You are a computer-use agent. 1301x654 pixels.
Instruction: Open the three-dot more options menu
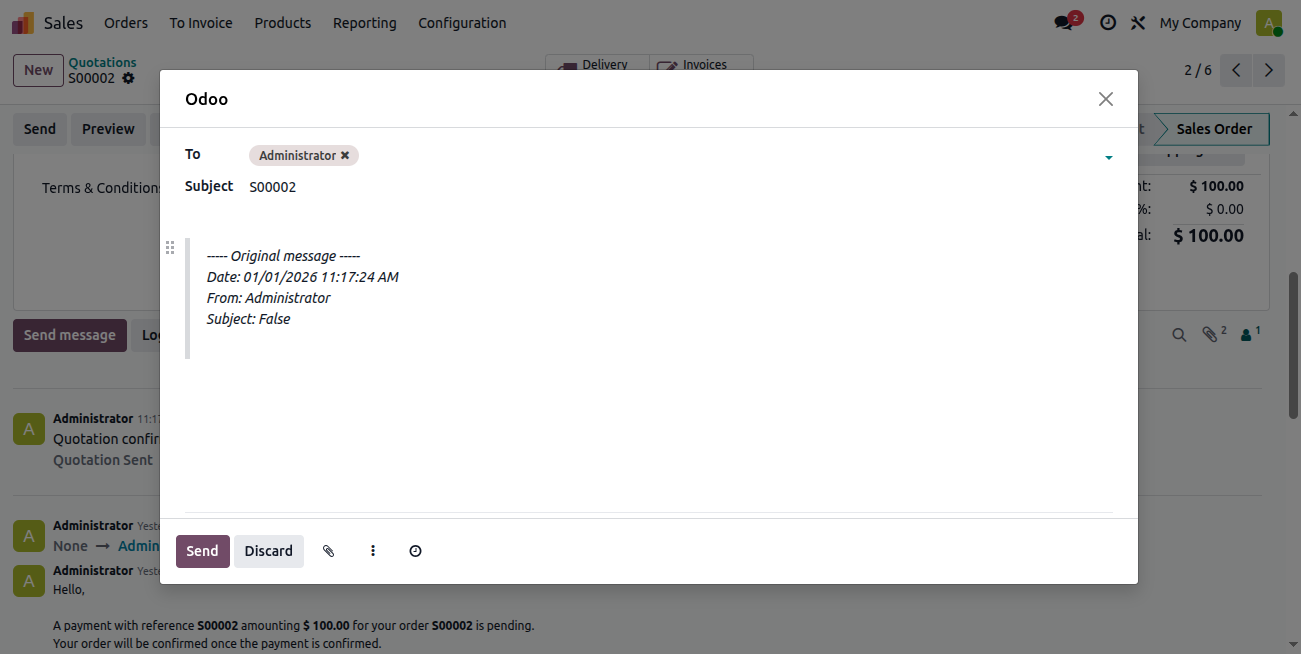(x=373, y=551)
